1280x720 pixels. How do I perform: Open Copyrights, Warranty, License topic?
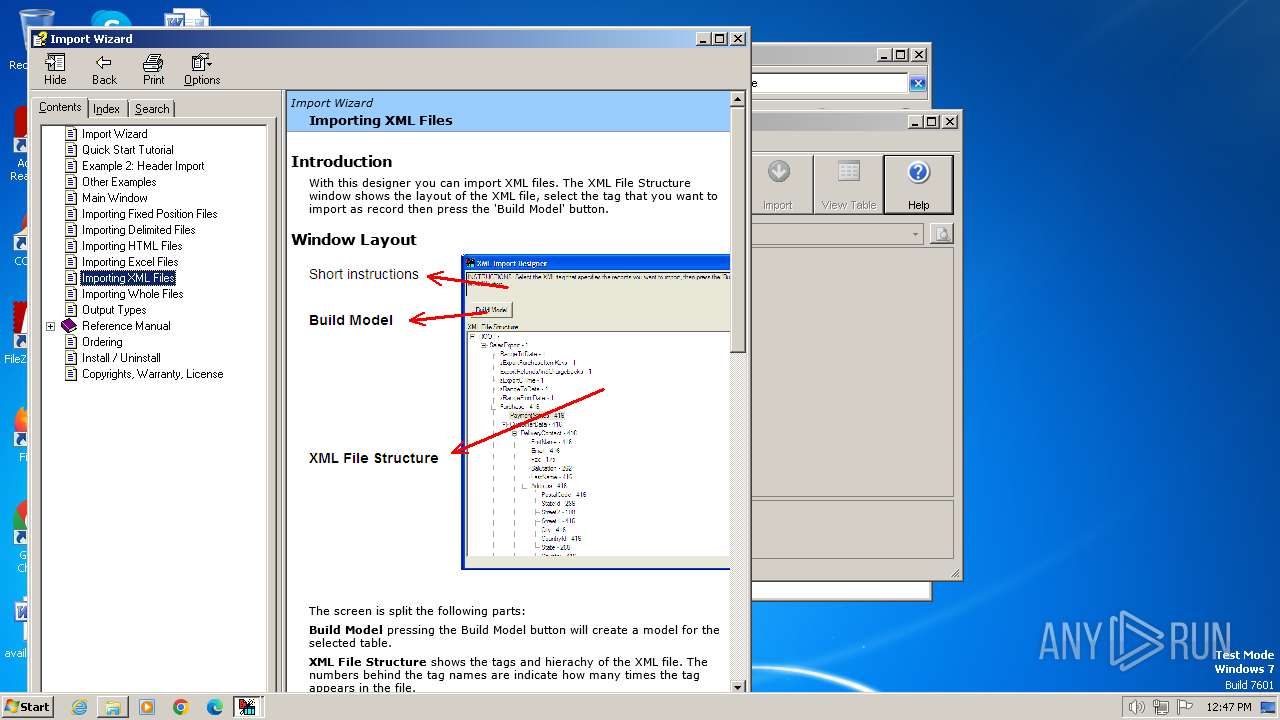click(x=152, y=374)
